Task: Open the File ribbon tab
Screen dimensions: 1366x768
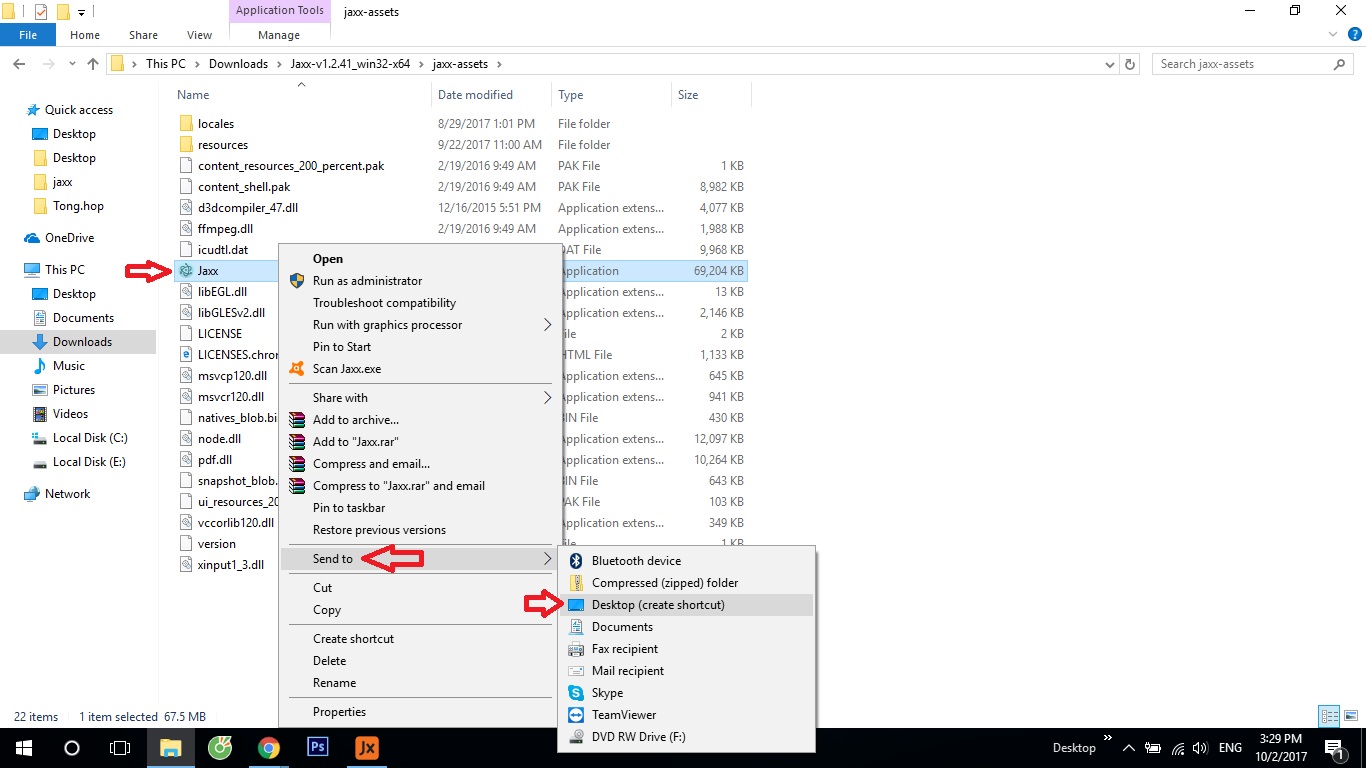Action: pyautogui.click(x=28, y=35)
